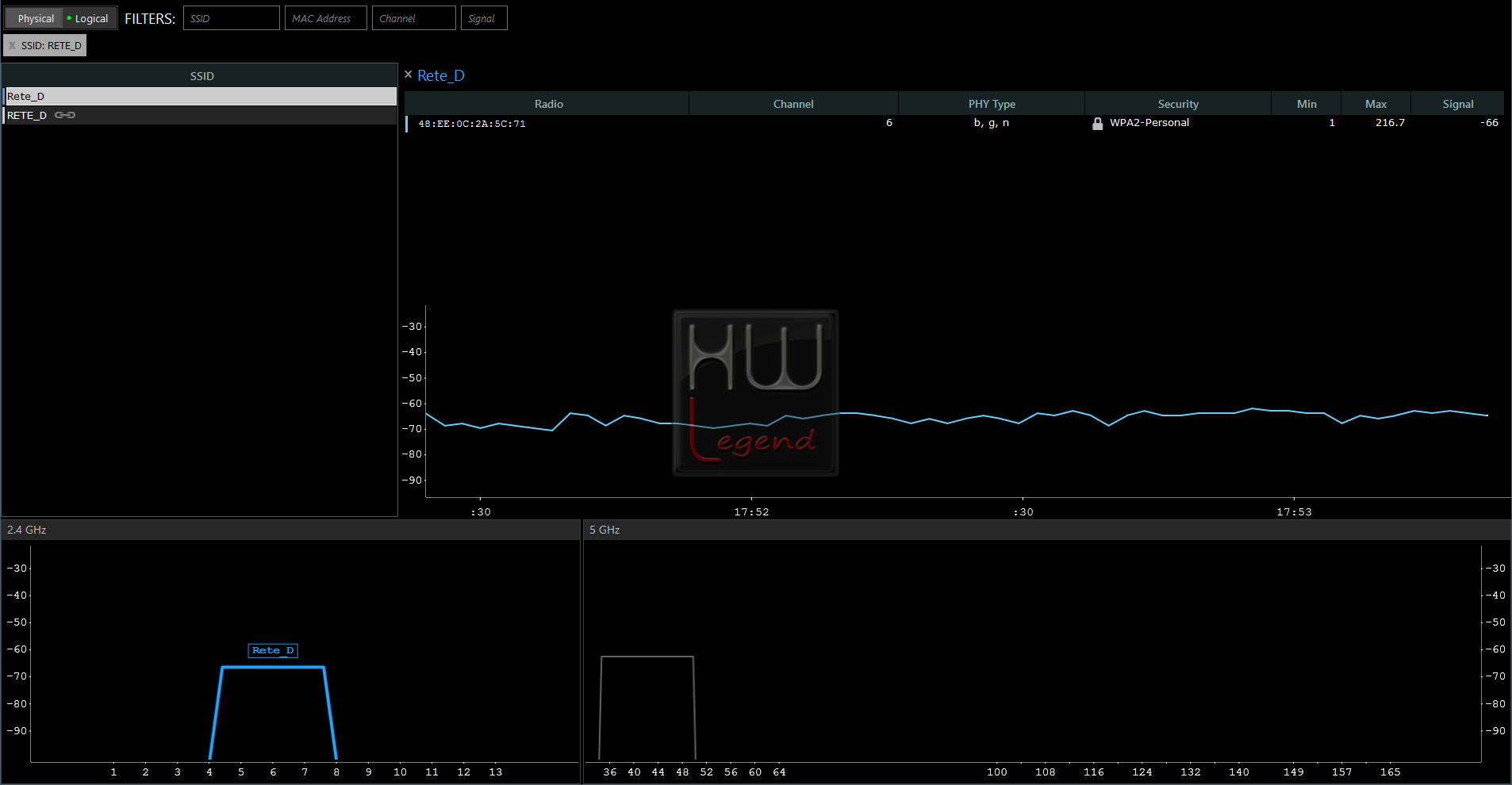Click channel 6 on 2.4 GHz axis
Screen dimensions: 1512x785
coord(273,772)
